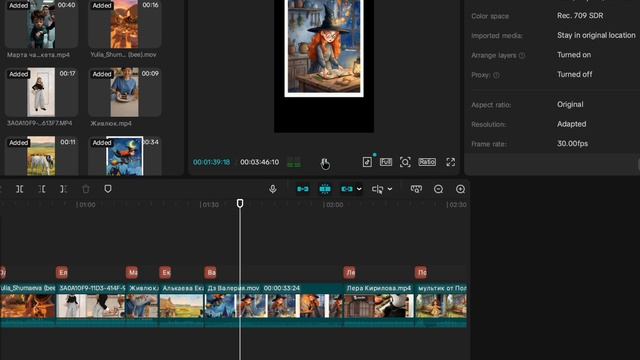Select the 00:11 horse clip thumbnail
Image resolution: width=640 pixels, height=360 pixels.
tap(42, 156)
